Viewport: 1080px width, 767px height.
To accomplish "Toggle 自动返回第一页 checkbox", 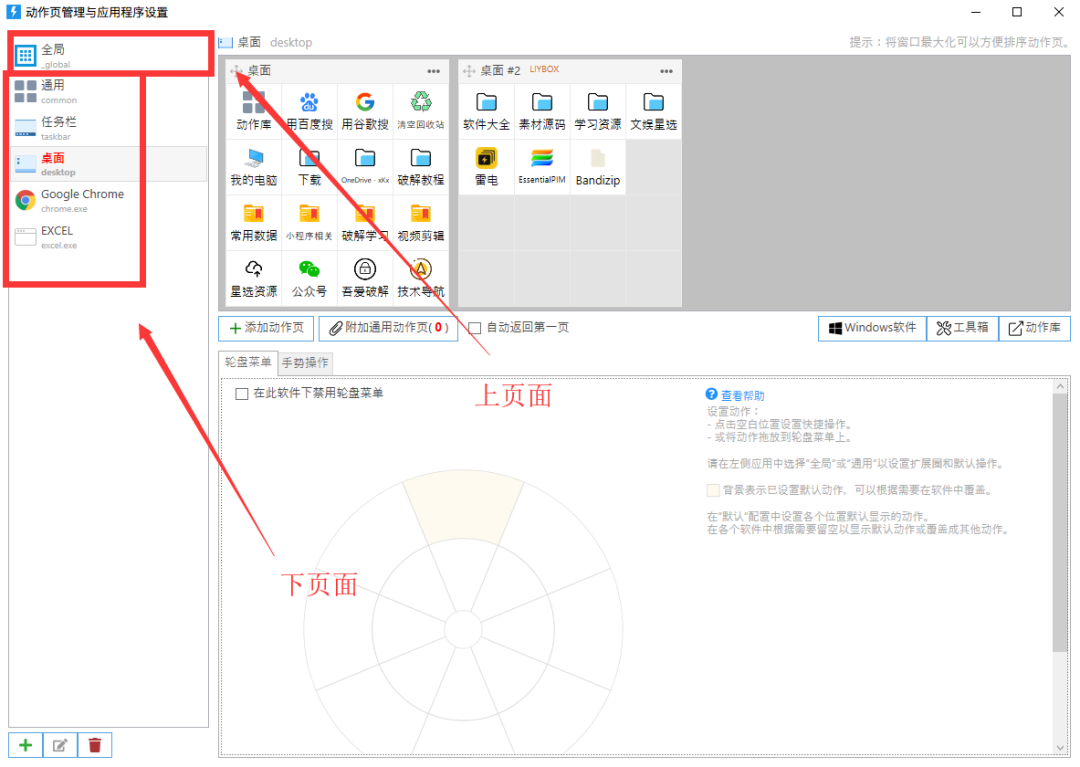I will coord(475,328).
